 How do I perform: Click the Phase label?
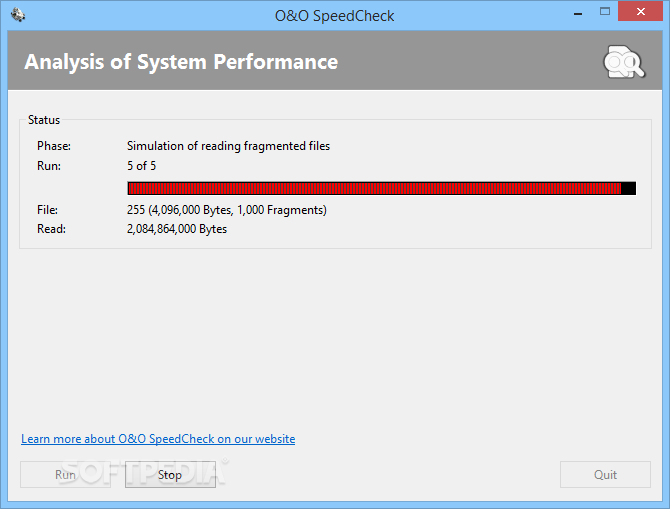54,146
